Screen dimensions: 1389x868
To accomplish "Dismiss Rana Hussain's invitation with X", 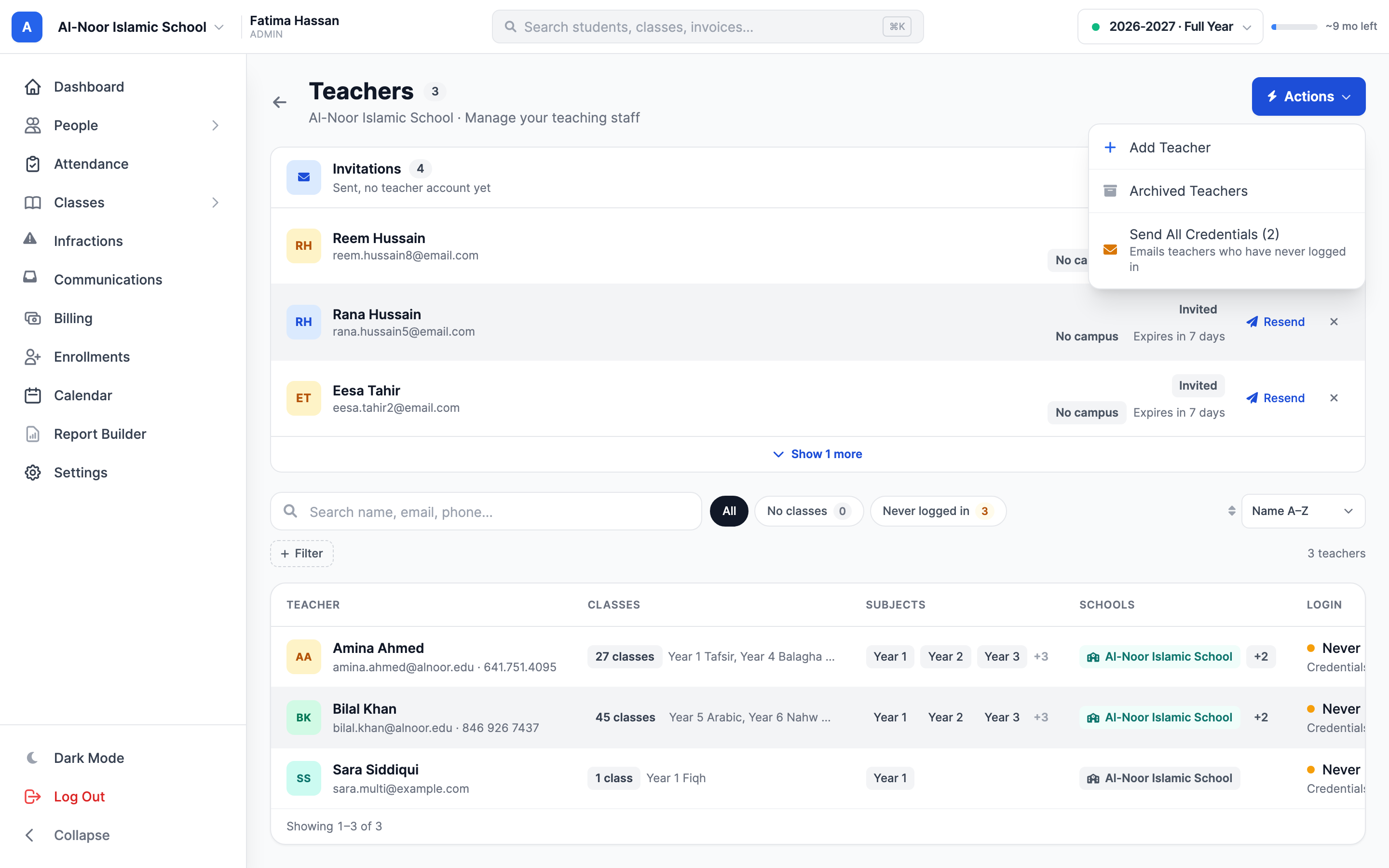I will tap(1334, 322).
